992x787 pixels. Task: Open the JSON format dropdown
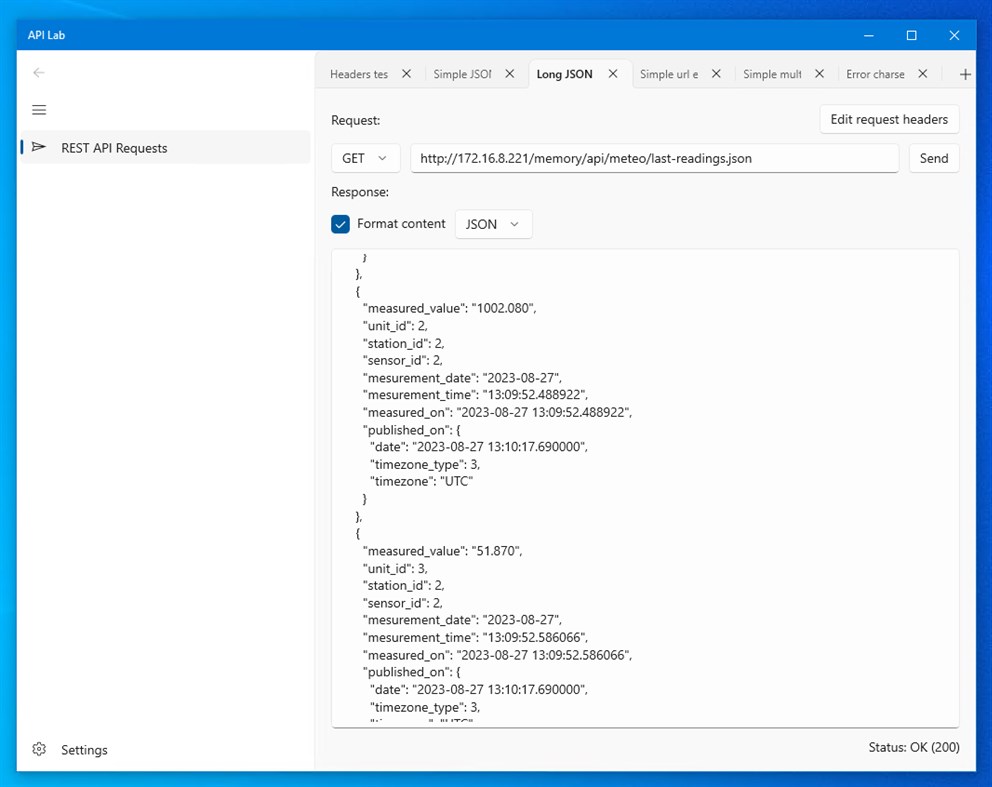click(492, 224)
